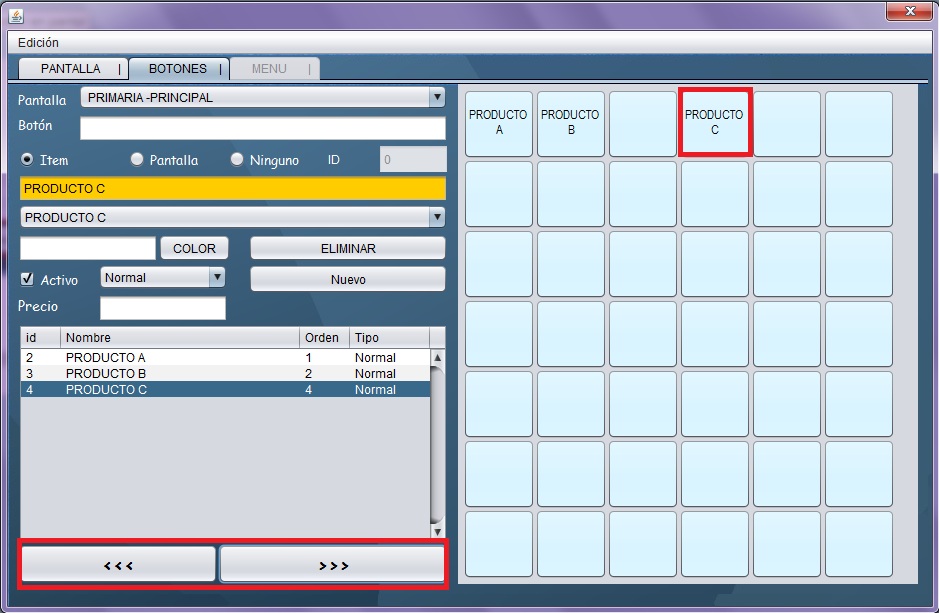Click the Botón text input field

click(x=262, y=129)
